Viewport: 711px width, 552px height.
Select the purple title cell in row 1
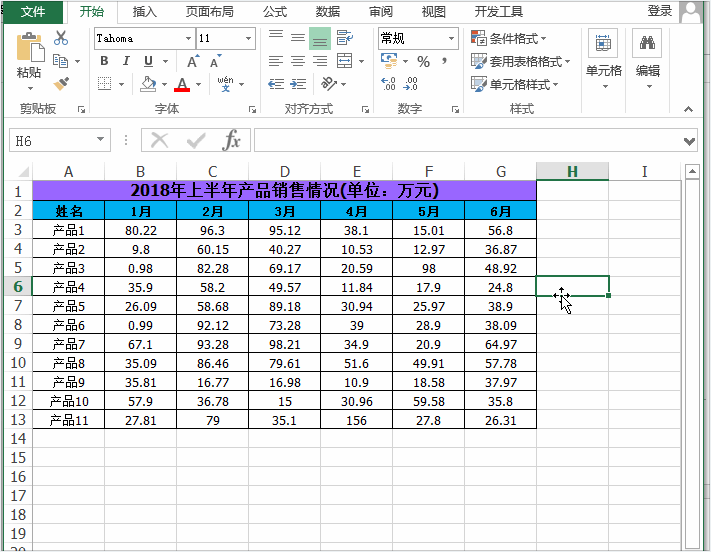[x=284, y=191]
